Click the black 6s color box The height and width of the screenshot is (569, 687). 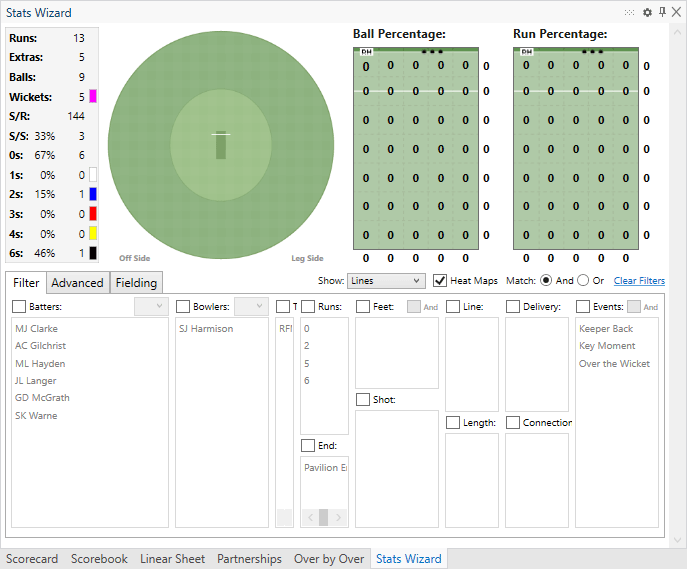click(x=93, y=253)
